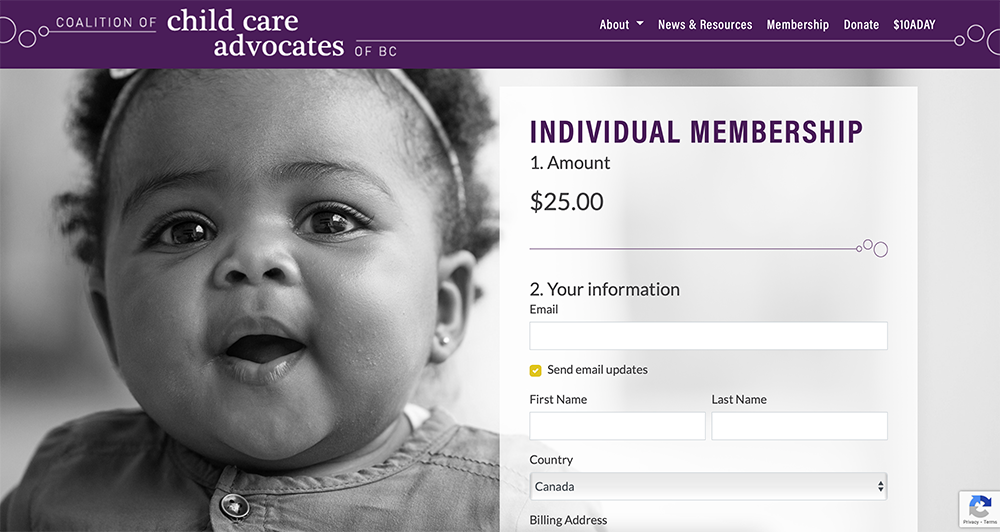This screenshot has height=532, width=1000.
Task: Click the Individual Membership heading
Action: pos(696,132)
